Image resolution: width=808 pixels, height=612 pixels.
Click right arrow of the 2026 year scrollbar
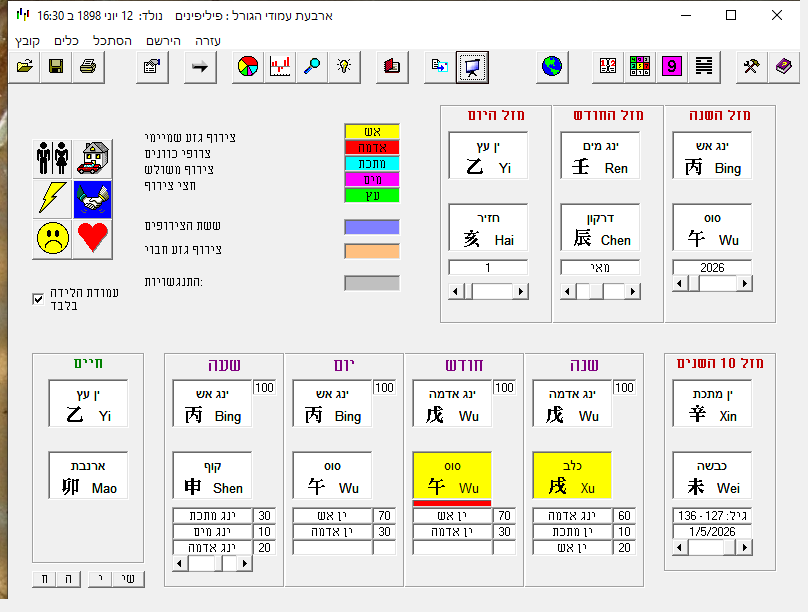click(x=745, y=284)
